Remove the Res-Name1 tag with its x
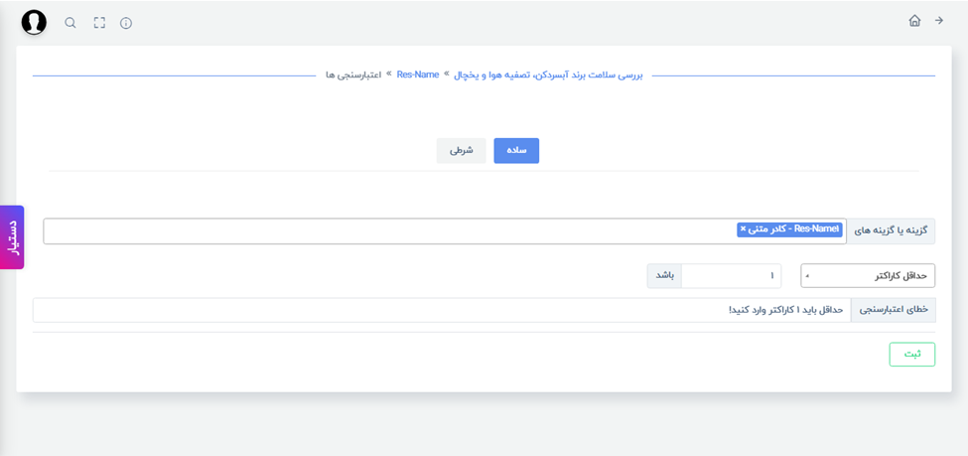The width and height of the screenshot is (968, 456). click(x=743, y=230)
